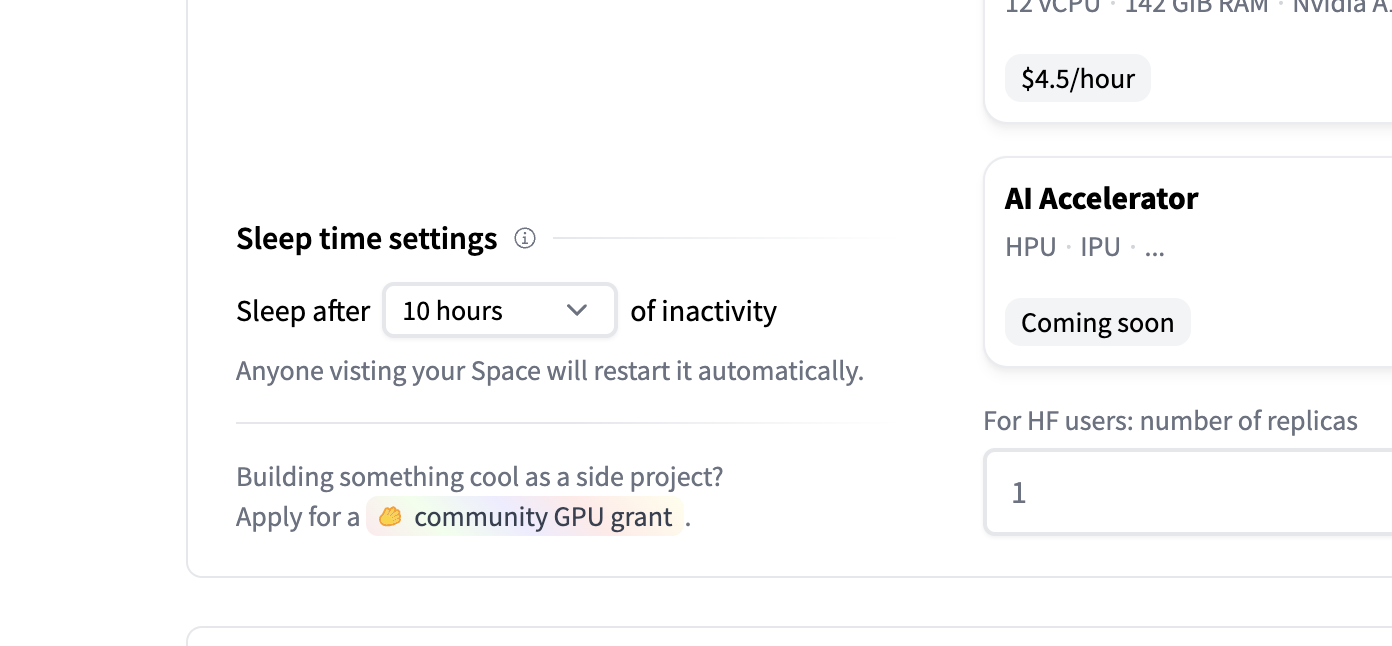Image resolution: width=1392 pixels, height=646 pixels.
Task: Open the community GPU grant link
Action: 542,517
